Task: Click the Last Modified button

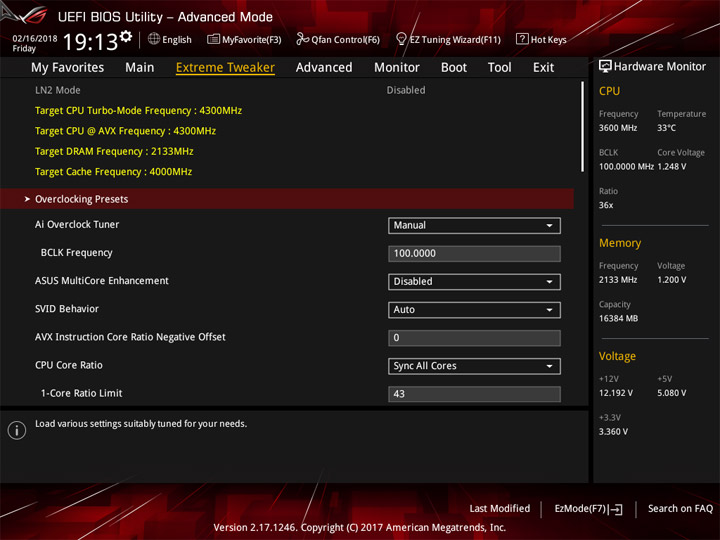Action: point(500,508)
